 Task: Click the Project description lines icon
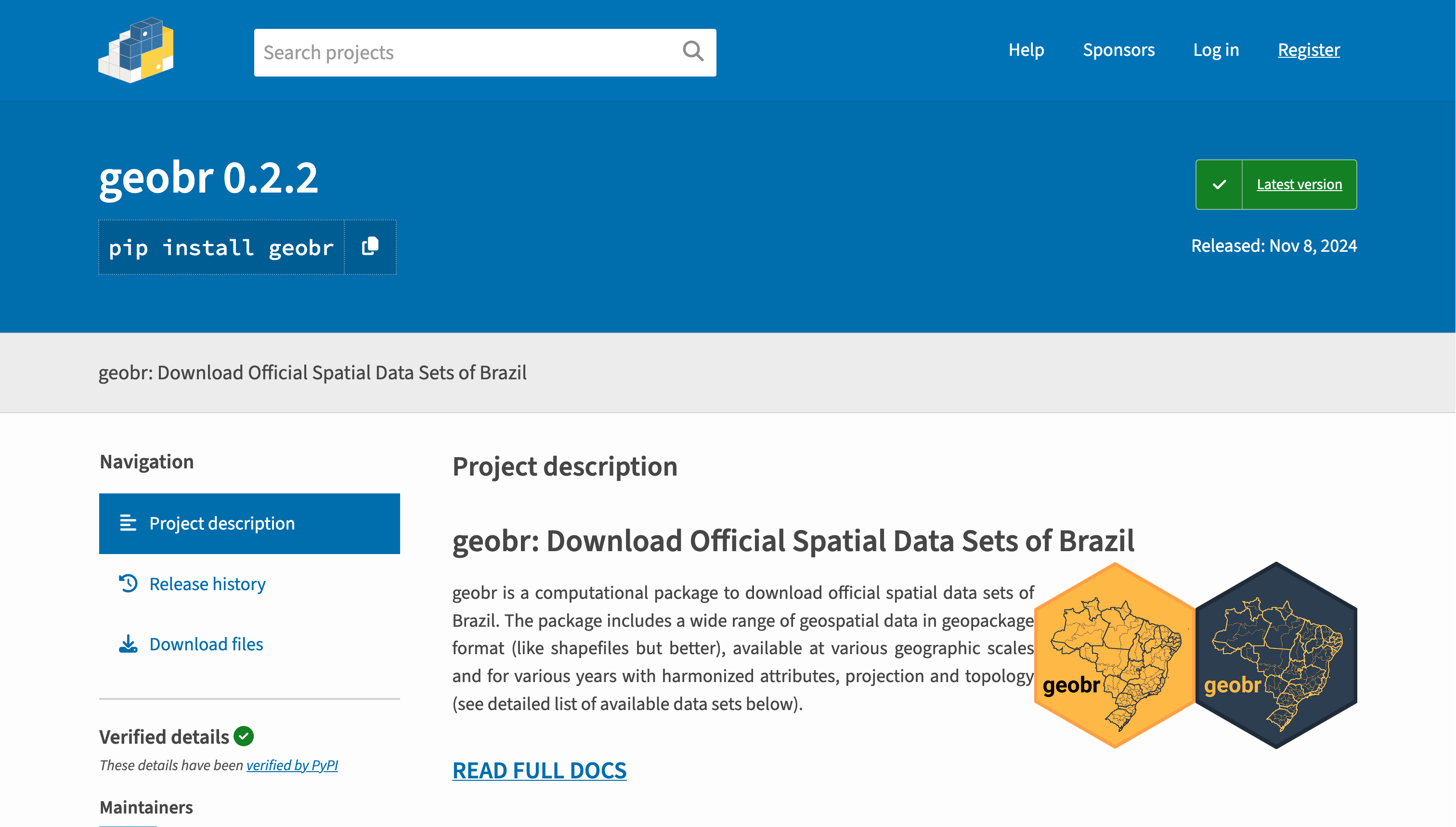(x=129, y=523)
